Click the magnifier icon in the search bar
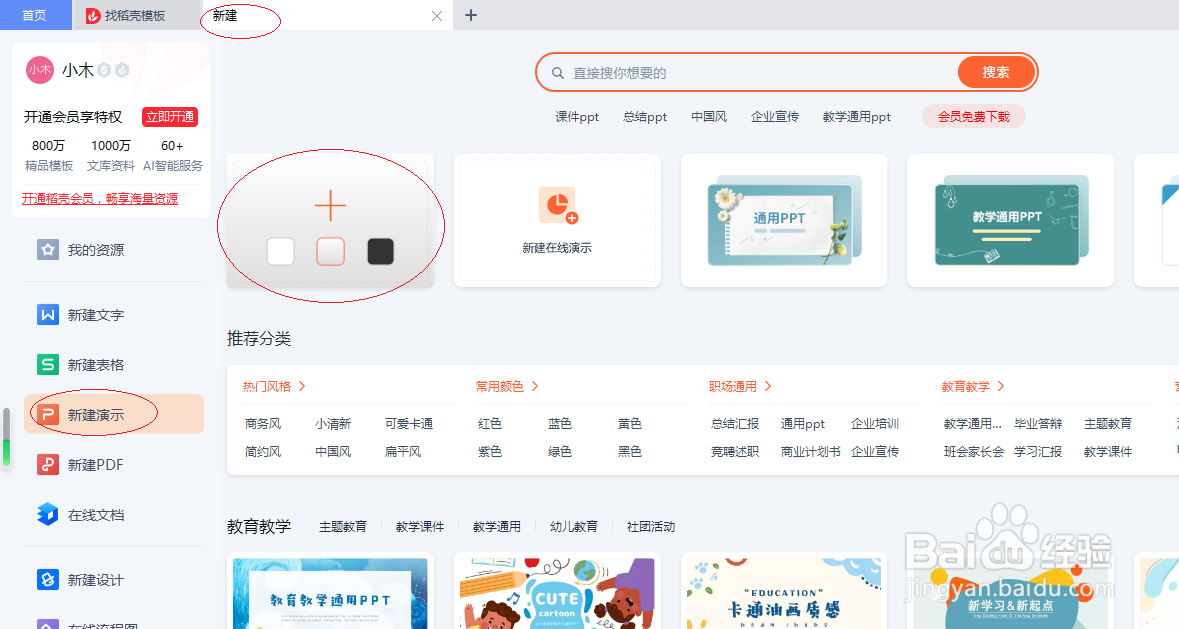Screen dimensions: 1179x629 tap(558, 72)
